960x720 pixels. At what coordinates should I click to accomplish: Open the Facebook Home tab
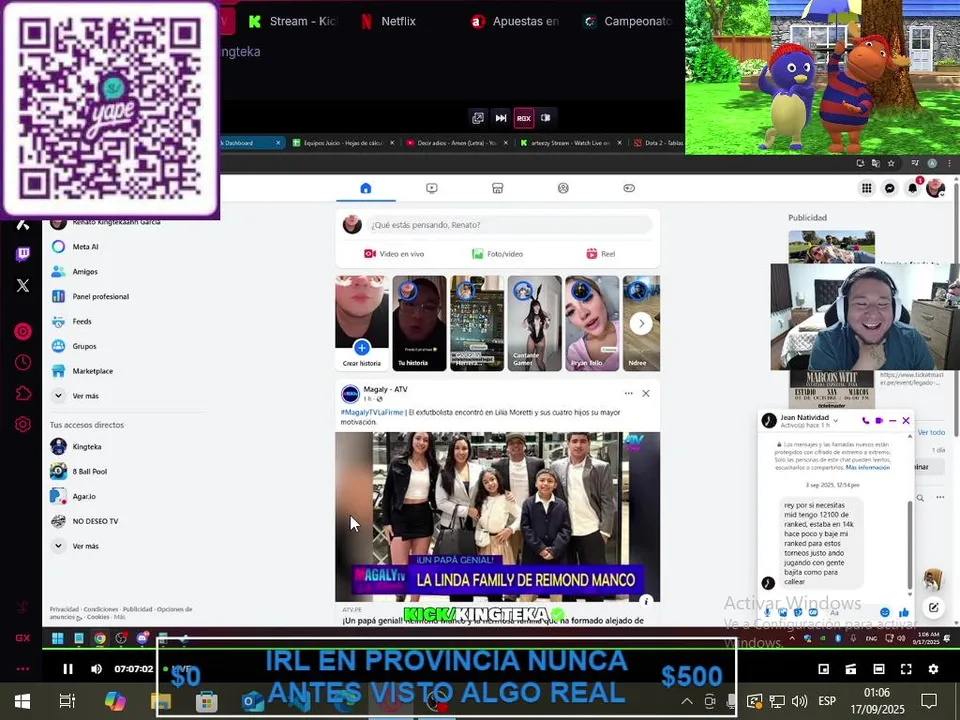coord(366,188)
